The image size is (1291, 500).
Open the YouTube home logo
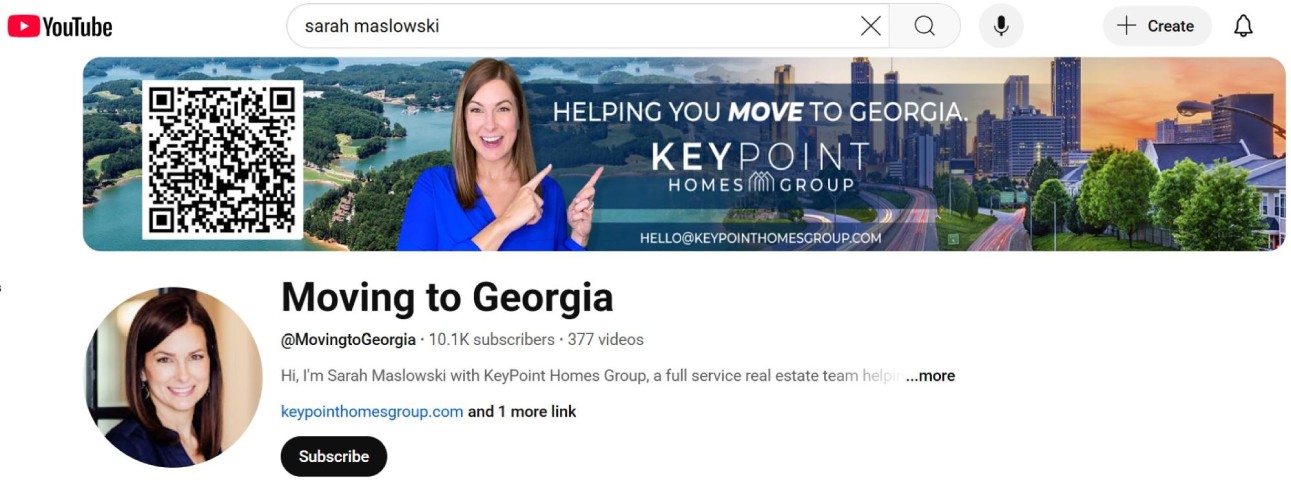pos(60,26)
